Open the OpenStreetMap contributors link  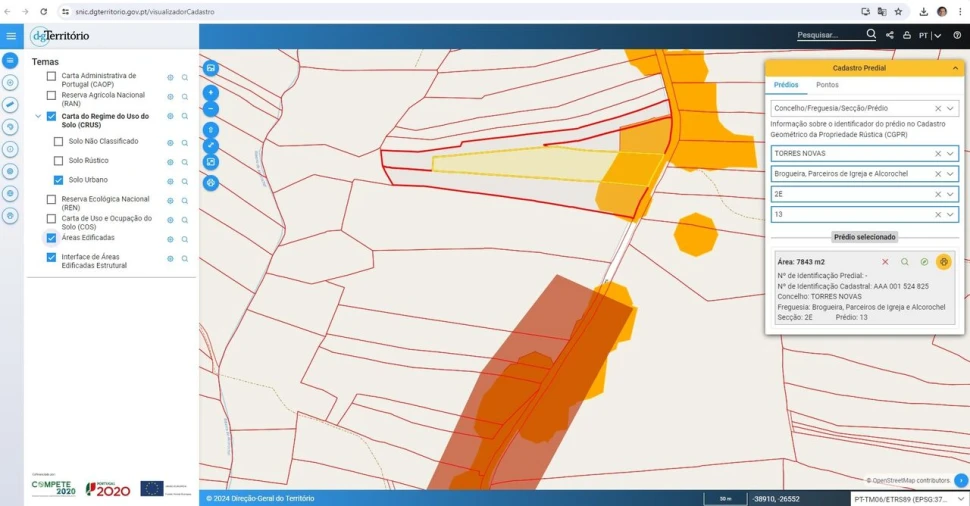[x=911, y=481]
